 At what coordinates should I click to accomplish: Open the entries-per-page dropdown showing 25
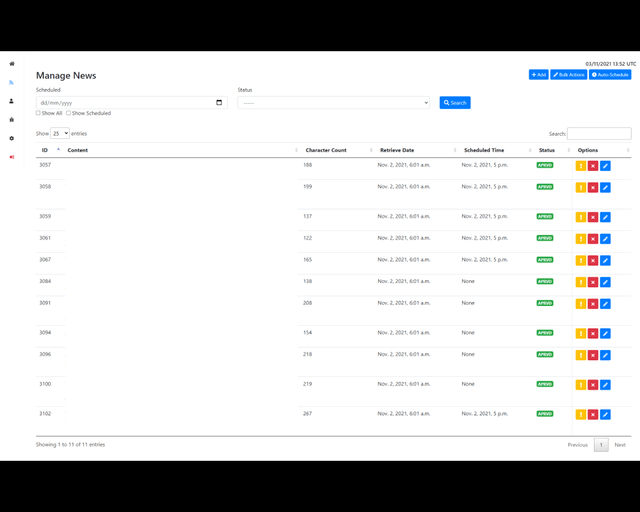click(x=60, y=133)
